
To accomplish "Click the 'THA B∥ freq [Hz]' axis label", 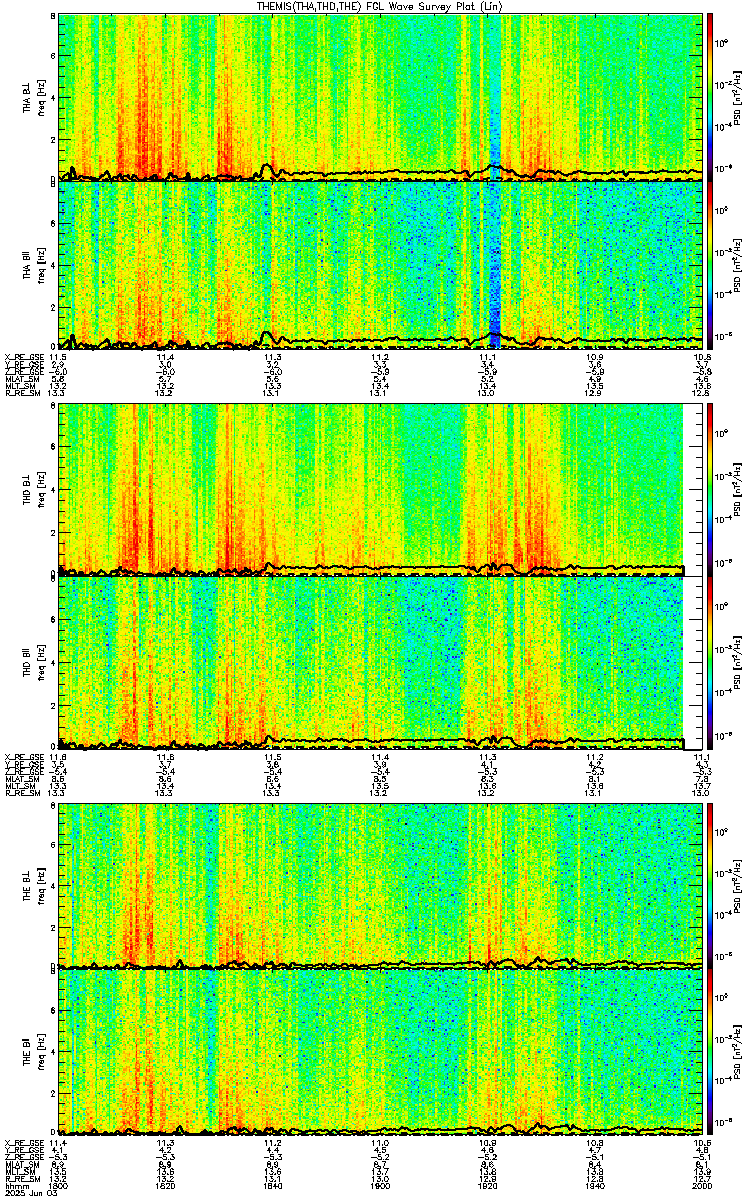I will (x=34, y=265).
